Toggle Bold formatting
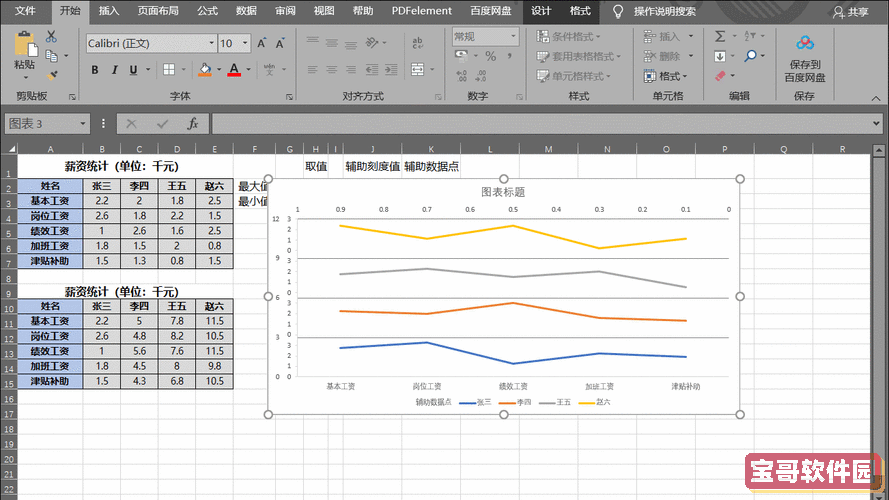The width and height of the screenshot is (889, 500). 95,70
